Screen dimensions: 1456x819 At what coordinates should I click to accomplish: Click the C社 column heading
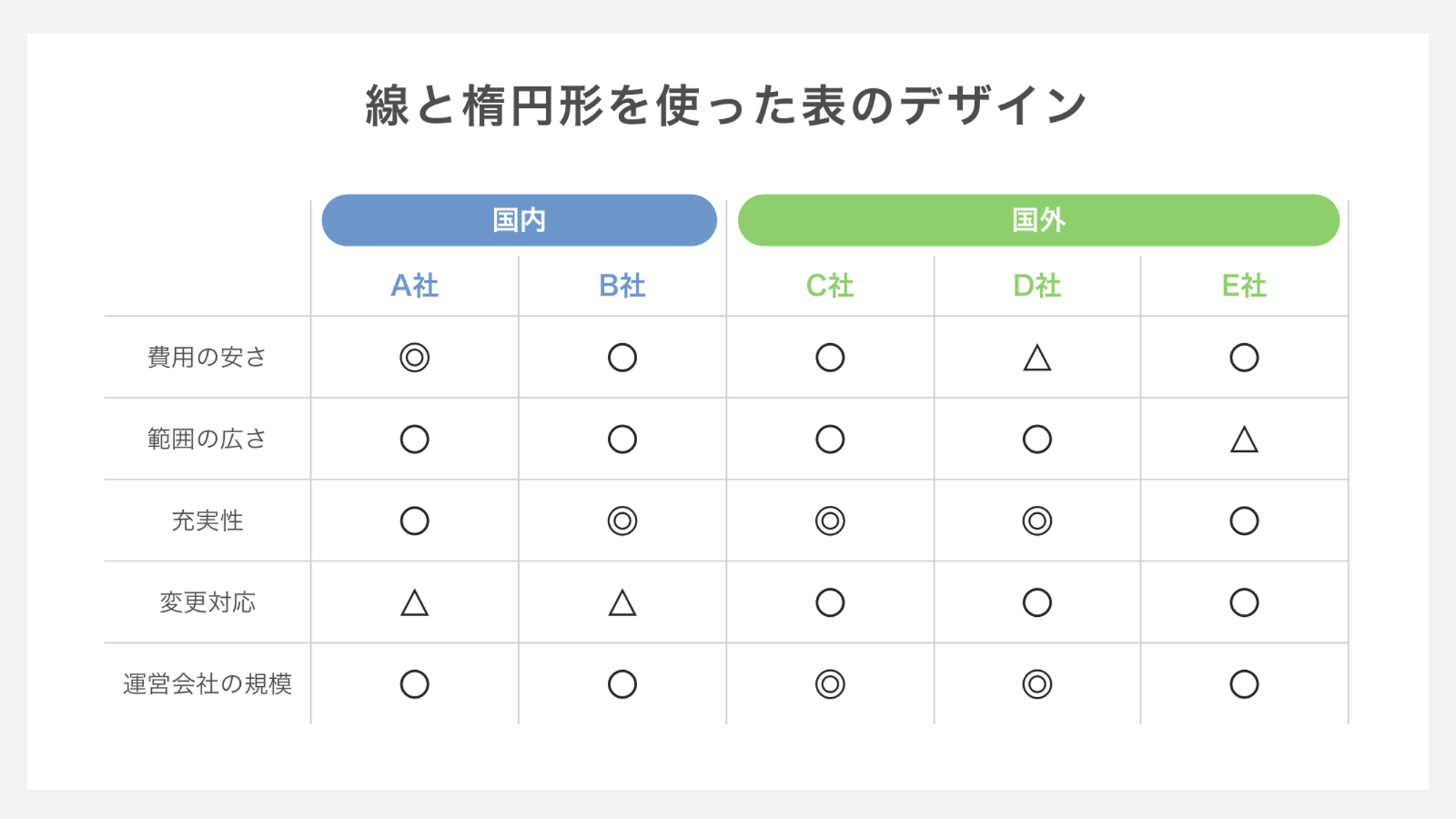pos(830,286)
